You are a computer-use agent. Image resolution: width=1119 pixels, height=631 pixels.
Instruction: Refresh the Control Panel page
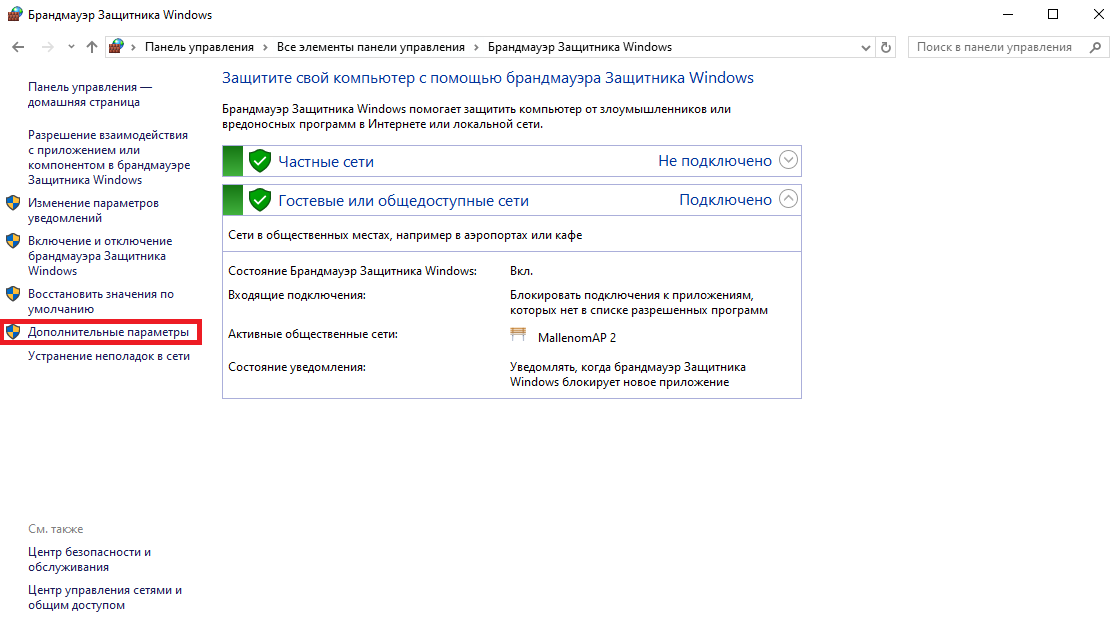(886, 47)
